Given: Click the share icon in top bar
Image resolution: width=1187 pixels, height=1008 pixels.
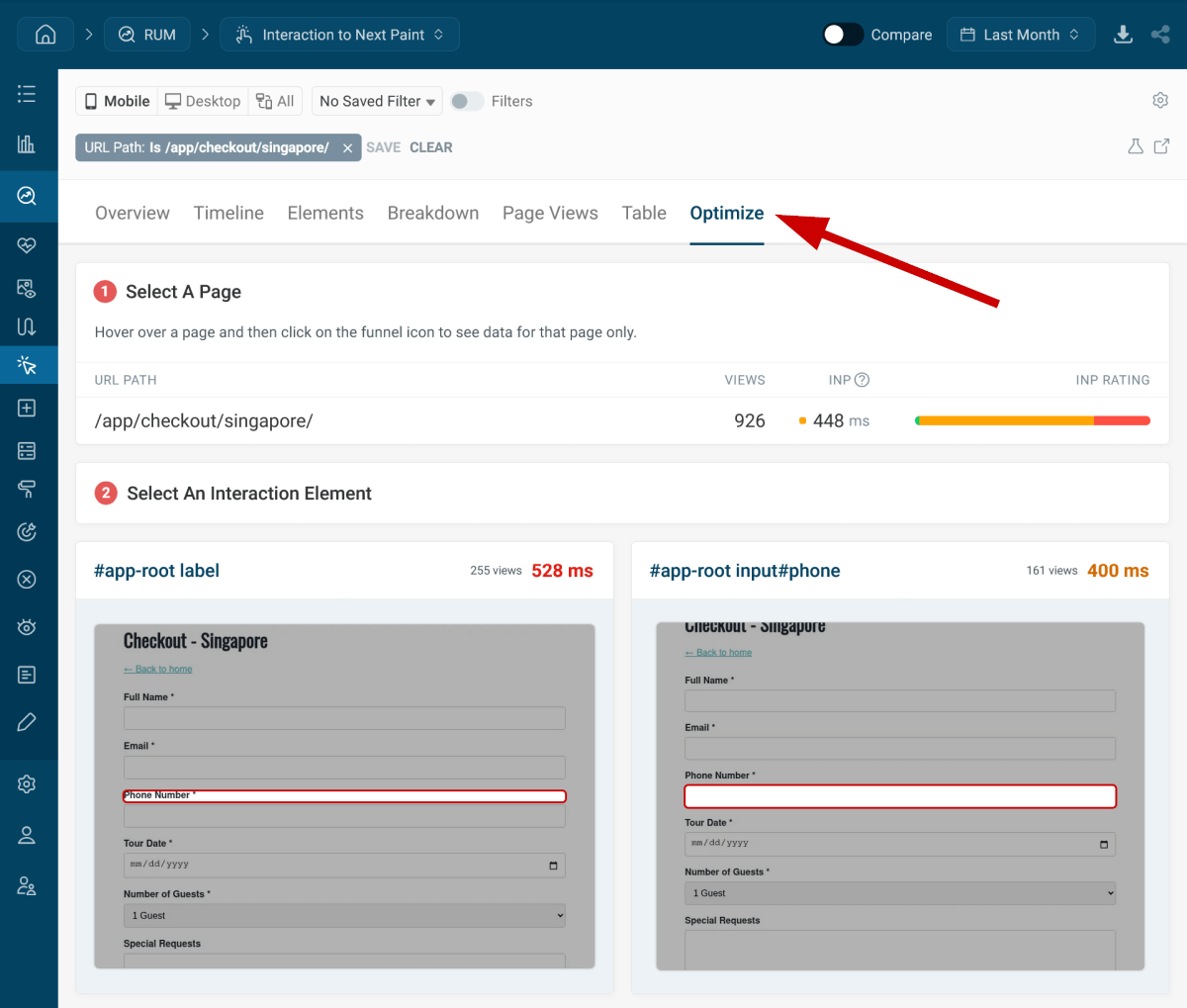Looking at the screenshot, I should point(1159,34).
